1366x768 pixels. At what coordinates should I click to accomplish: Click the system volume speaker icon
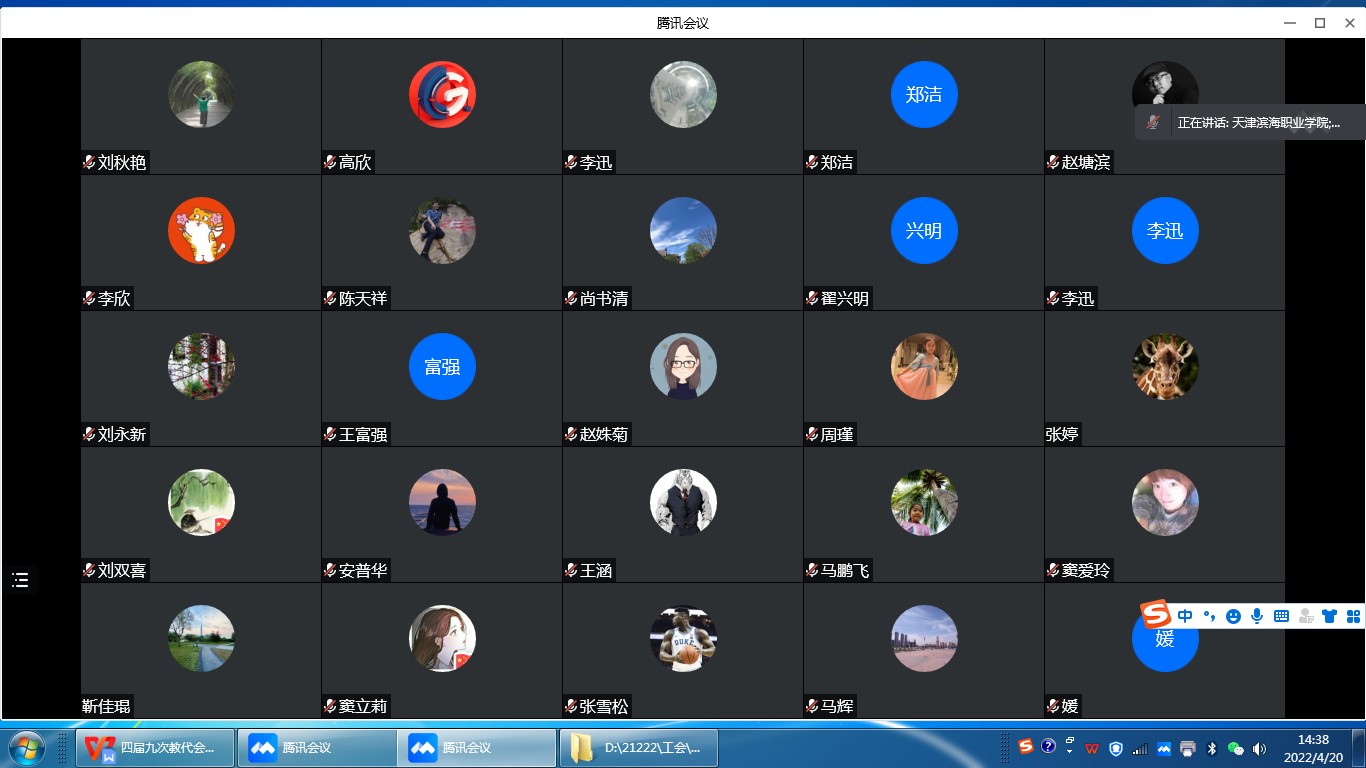(1259, 748)
